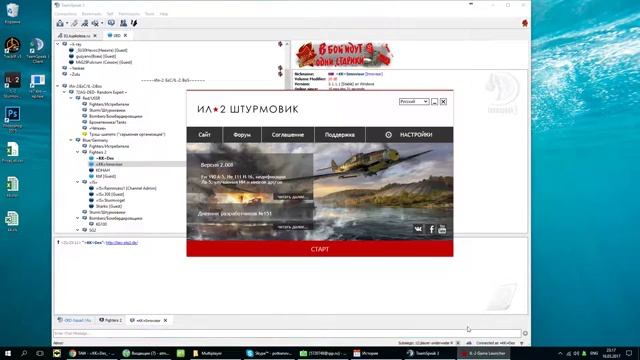
Task: Open the Русский language dropdown
Action: (x=414, y=102)
